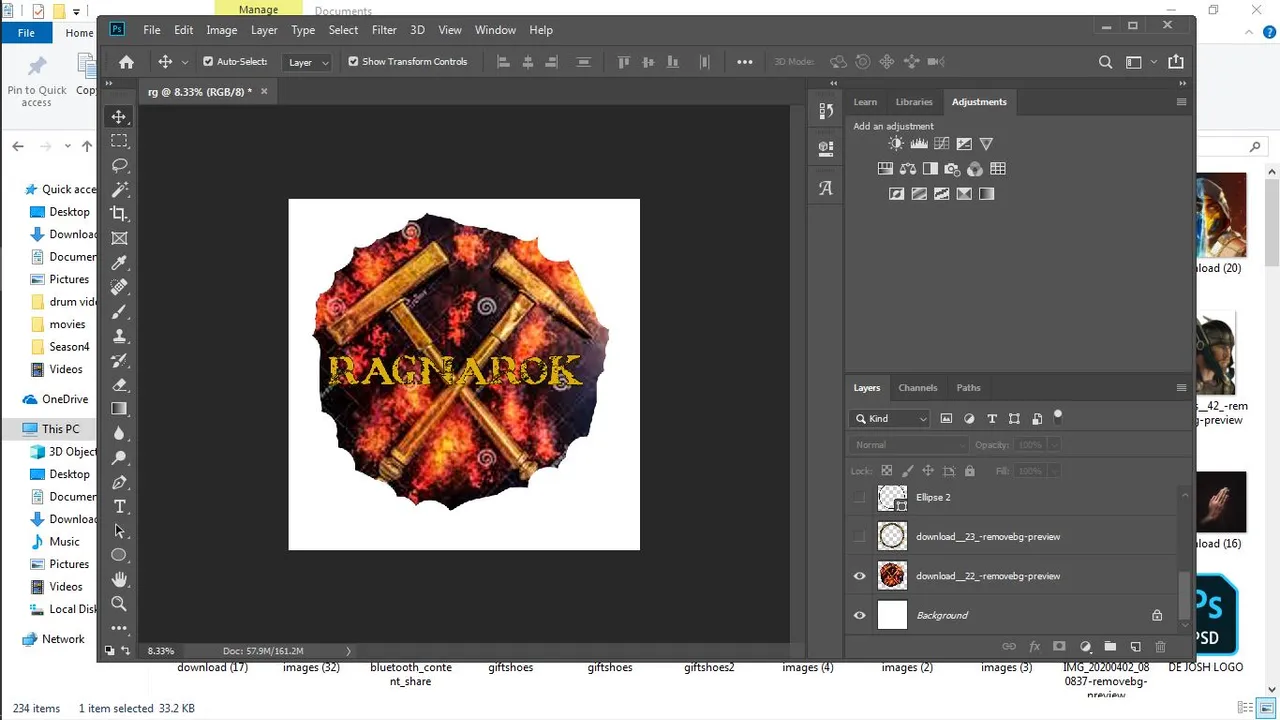Select the History Brush tool
The height and width of the screenshot is (720, 1280).
tap(119, 360)
